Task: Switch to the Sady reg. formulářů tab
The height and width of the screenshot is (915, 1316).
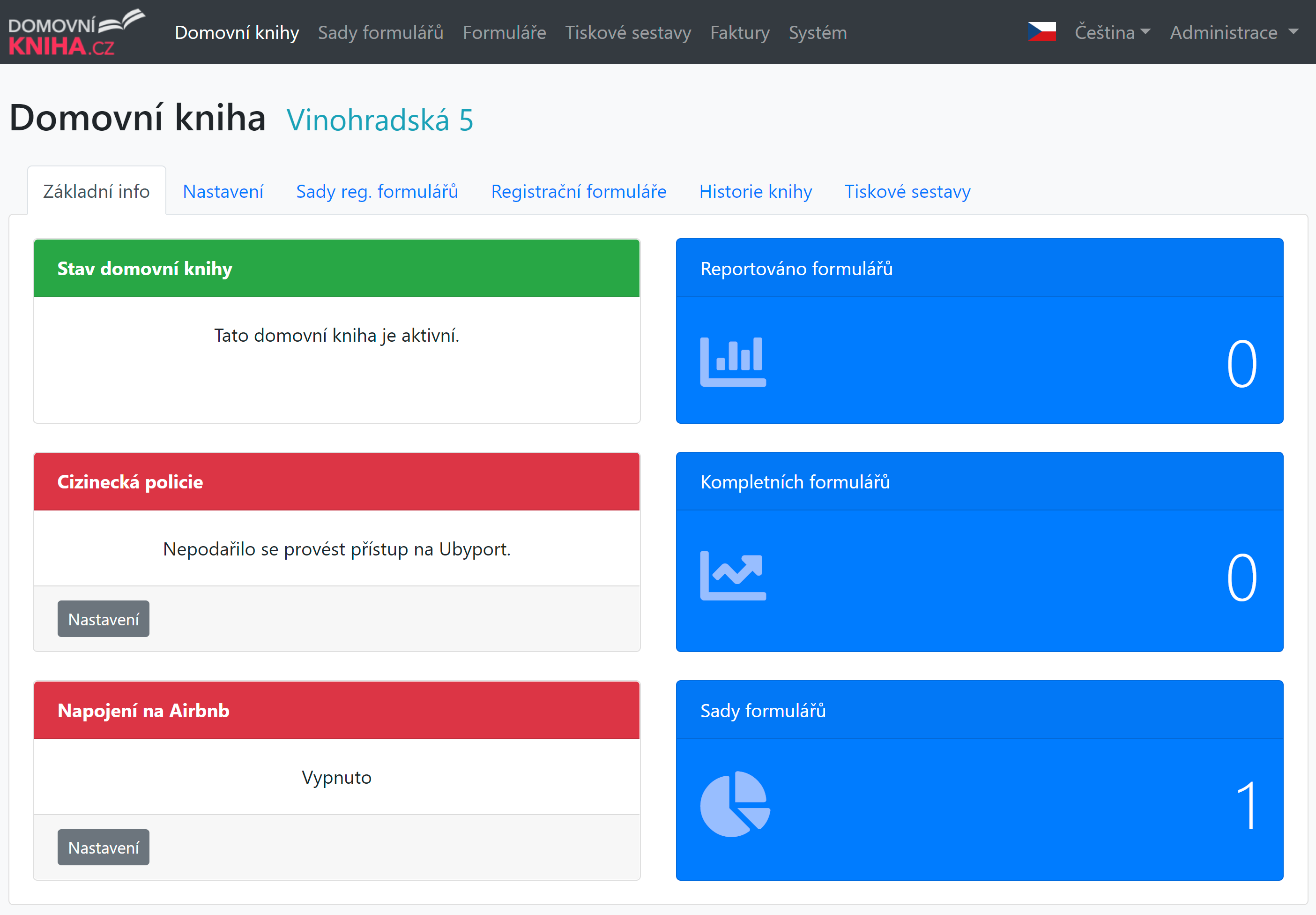Action: click(x=377, y=191)
